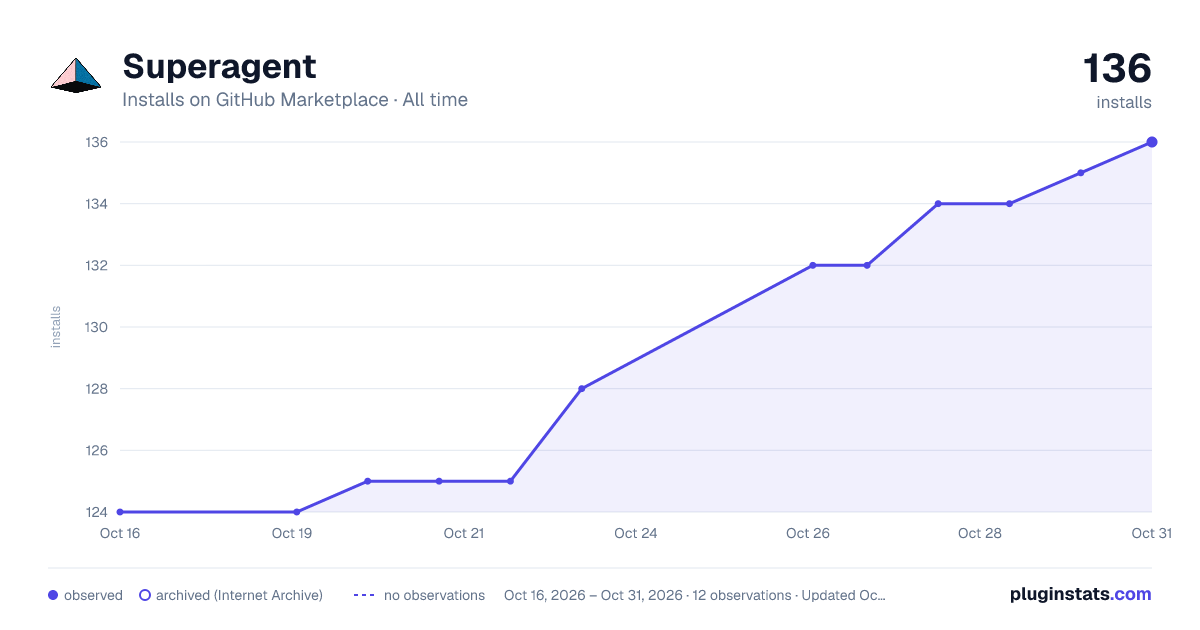
Task: Click the 136 y-axis tick label
Action: pos(96,142)
